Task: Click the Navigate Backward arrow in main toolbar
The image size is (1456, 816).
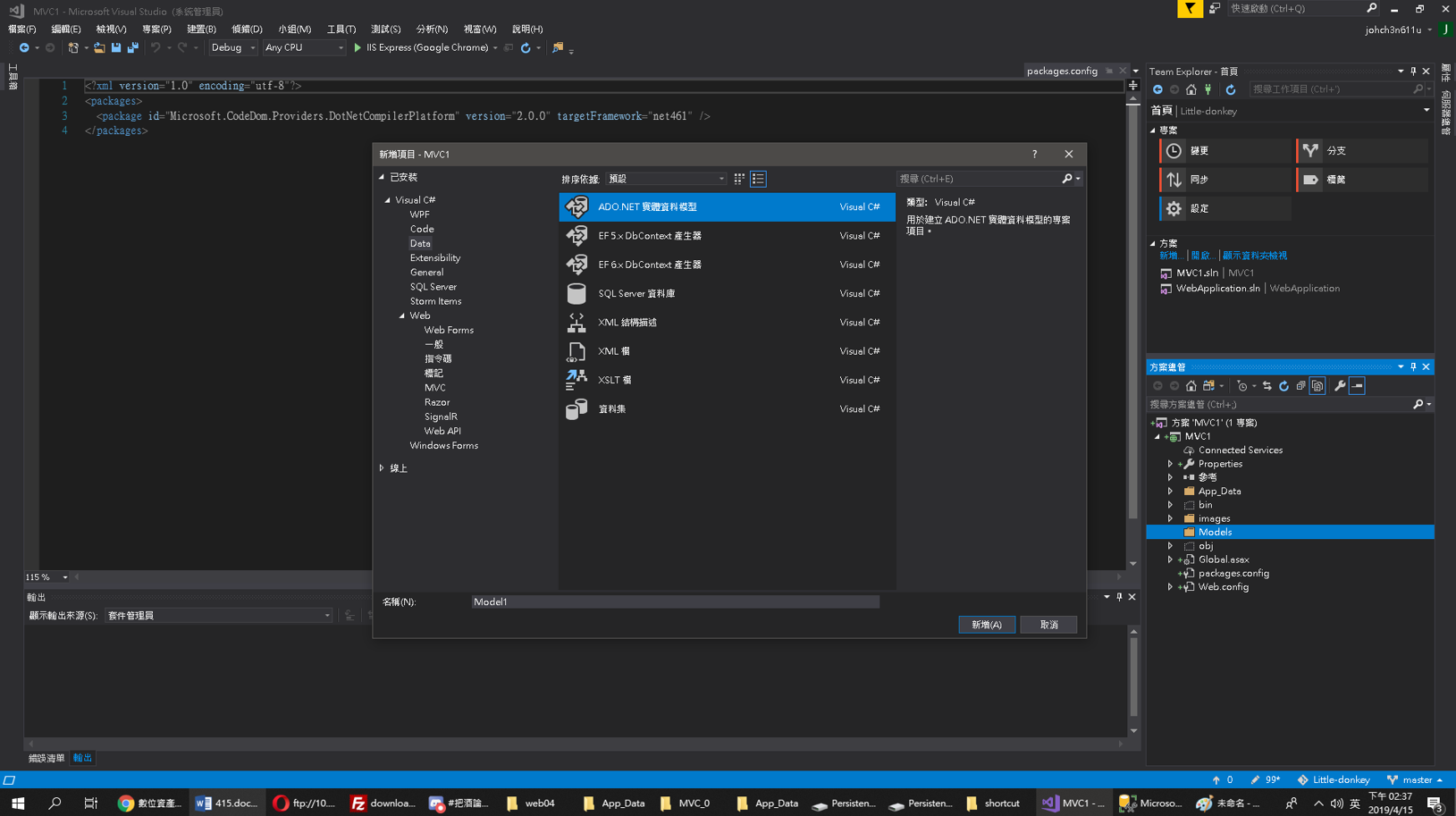Action: (24, 47)
